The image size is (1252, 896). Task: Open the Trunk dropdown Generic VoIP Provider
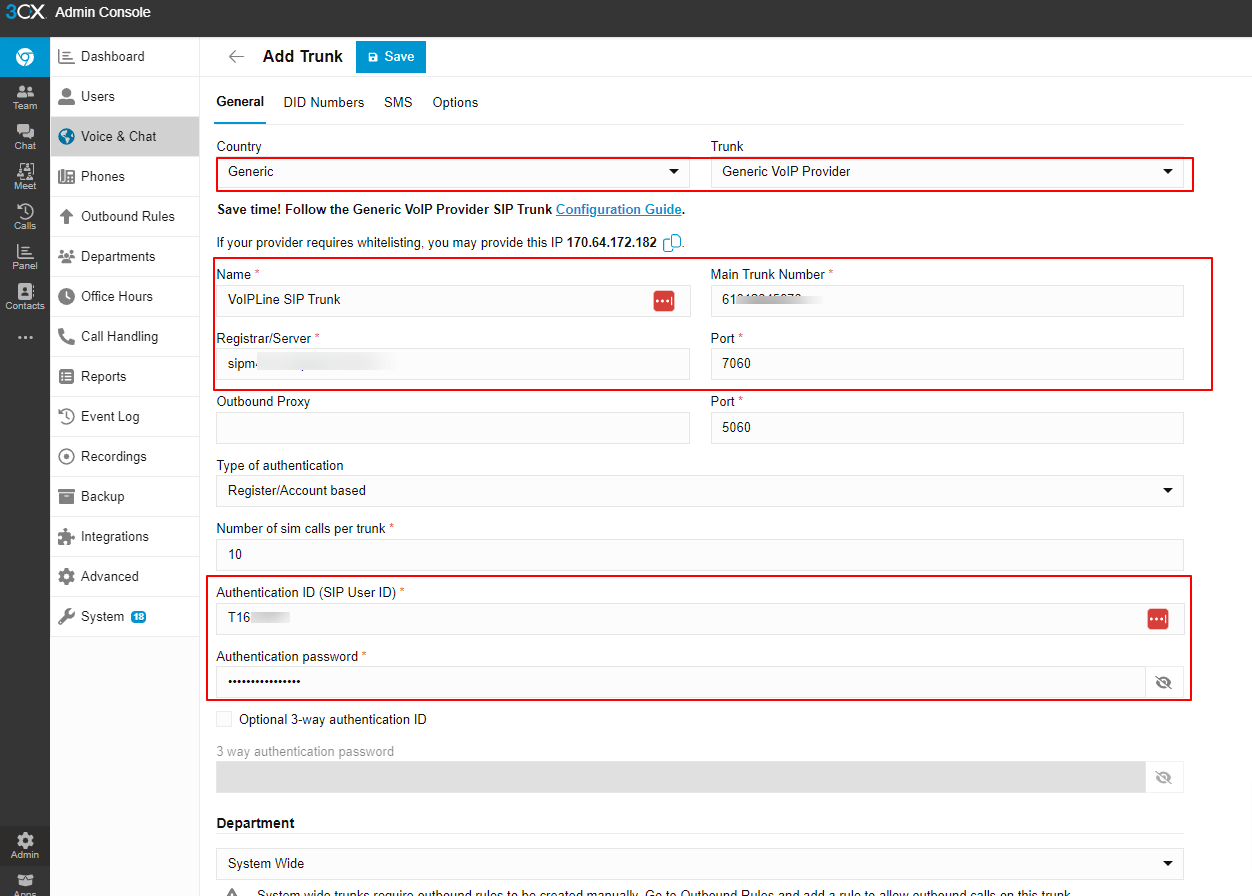tap(947, 172)
